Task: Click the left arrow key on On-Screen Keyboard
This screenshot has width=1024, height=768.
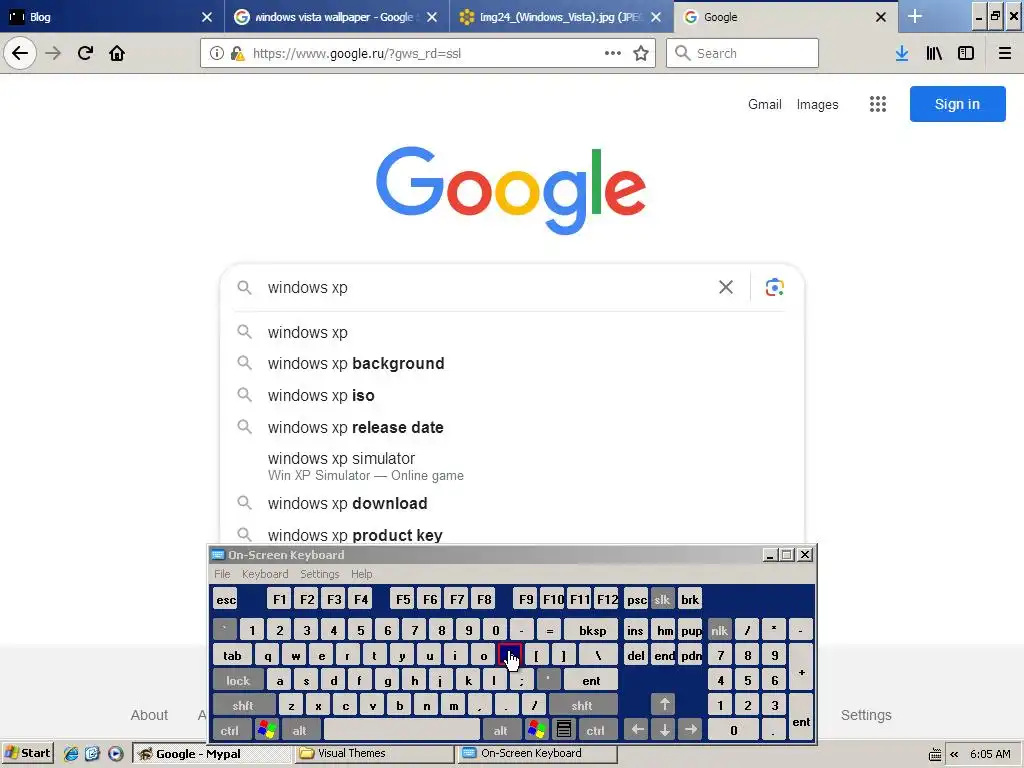Action: click(x=637, y=729)
